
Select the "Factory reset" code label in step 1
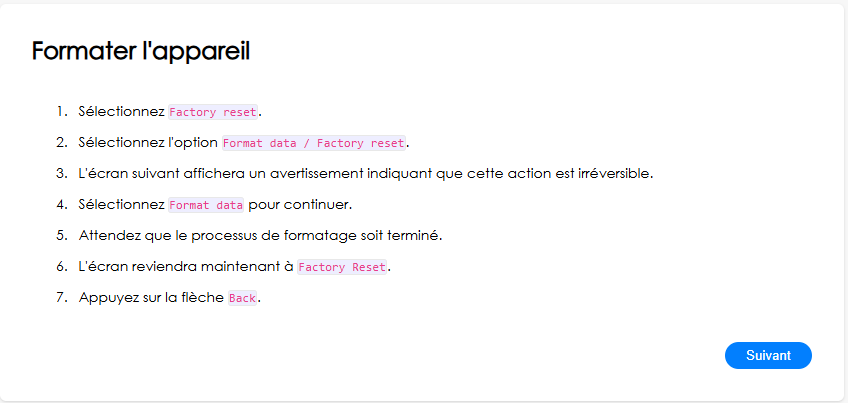pos(213,112)
